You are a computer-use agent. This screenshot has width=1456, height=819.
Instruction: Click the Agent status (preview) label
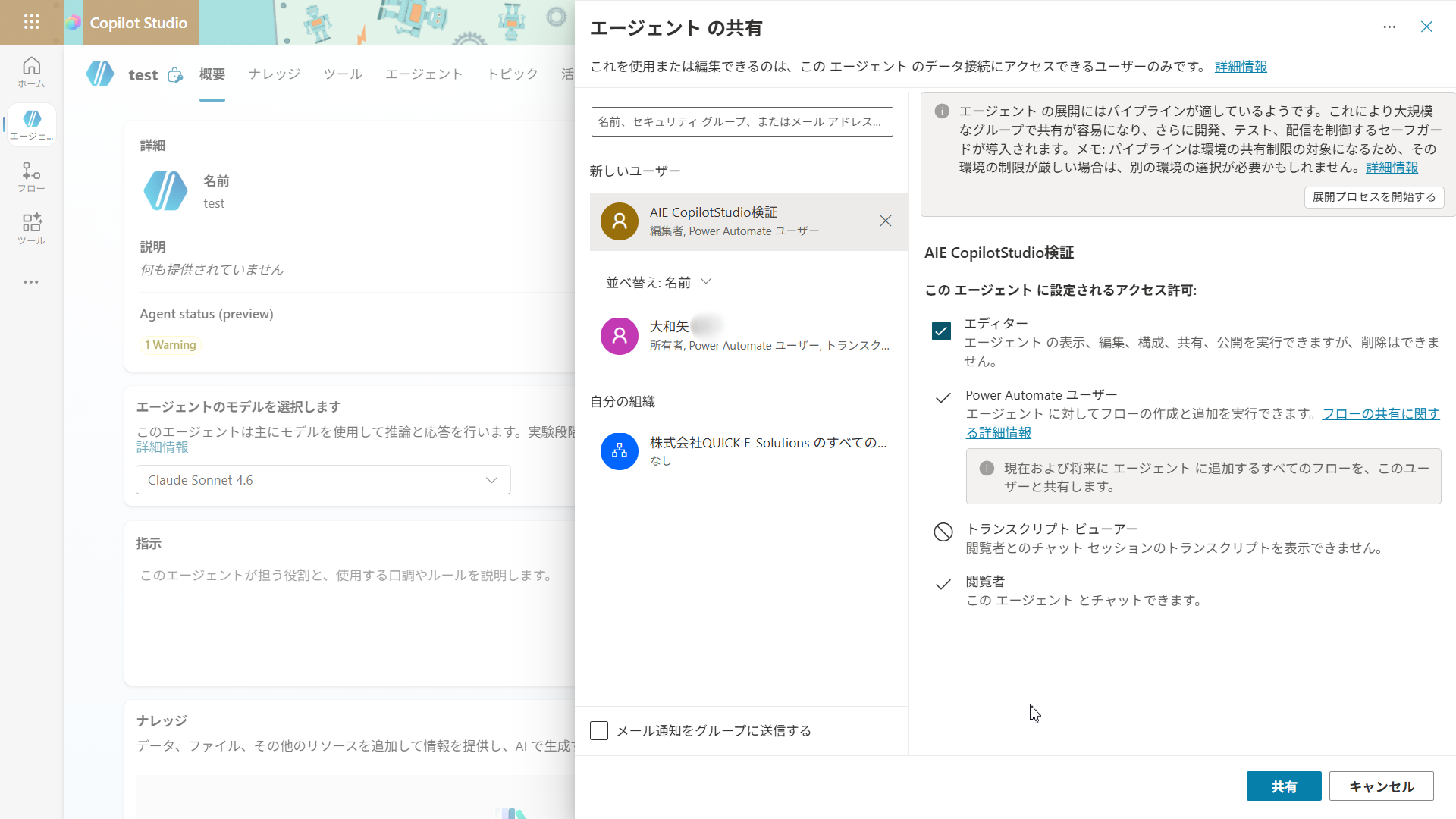(206, 314)
